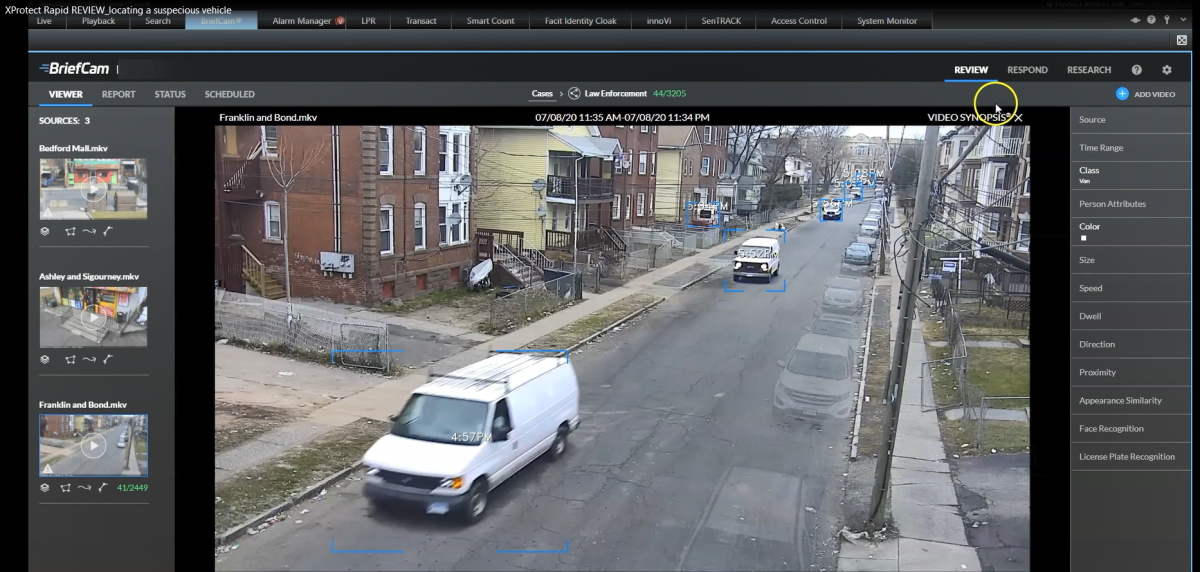
Task: Open the Face Recognition filter
Action: [x=1131, y=428]
